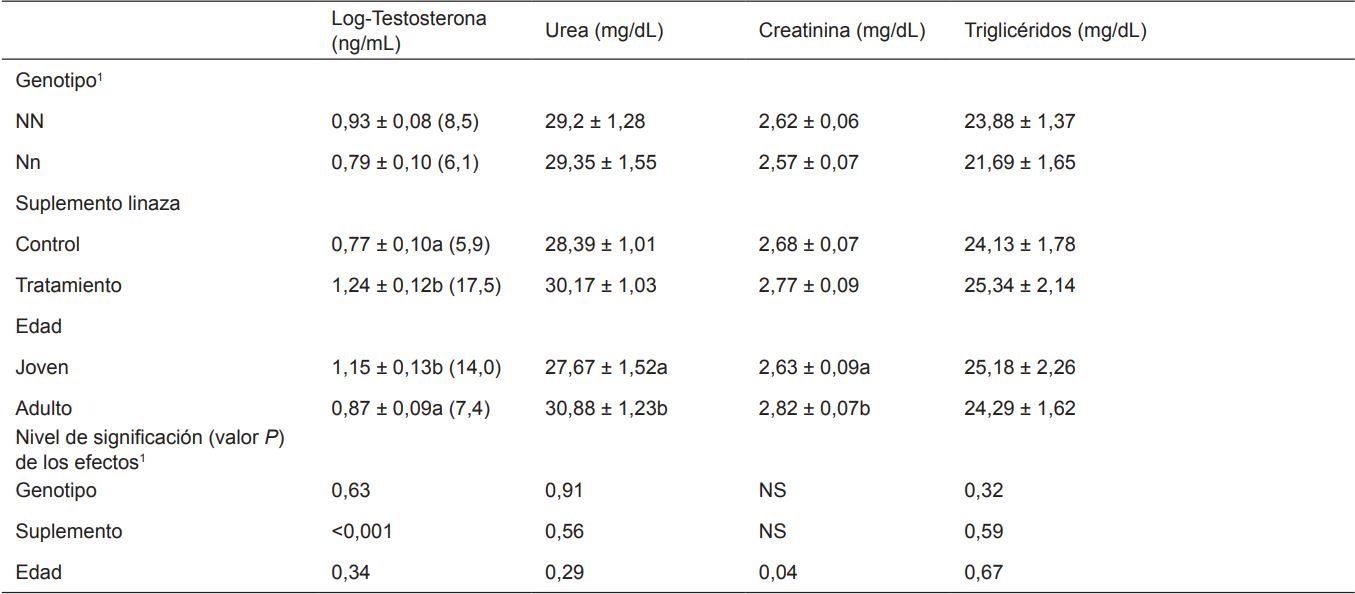The height and width of the screenshot is (594, 1355).
Task: Select the Joven row label
Action: [42, 367]
